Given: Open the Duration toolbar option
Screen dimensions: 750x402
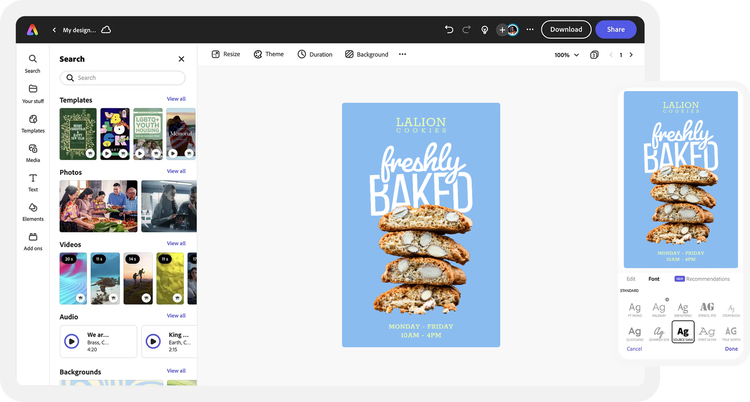Looking at the screenshot, I should (315, 54).
